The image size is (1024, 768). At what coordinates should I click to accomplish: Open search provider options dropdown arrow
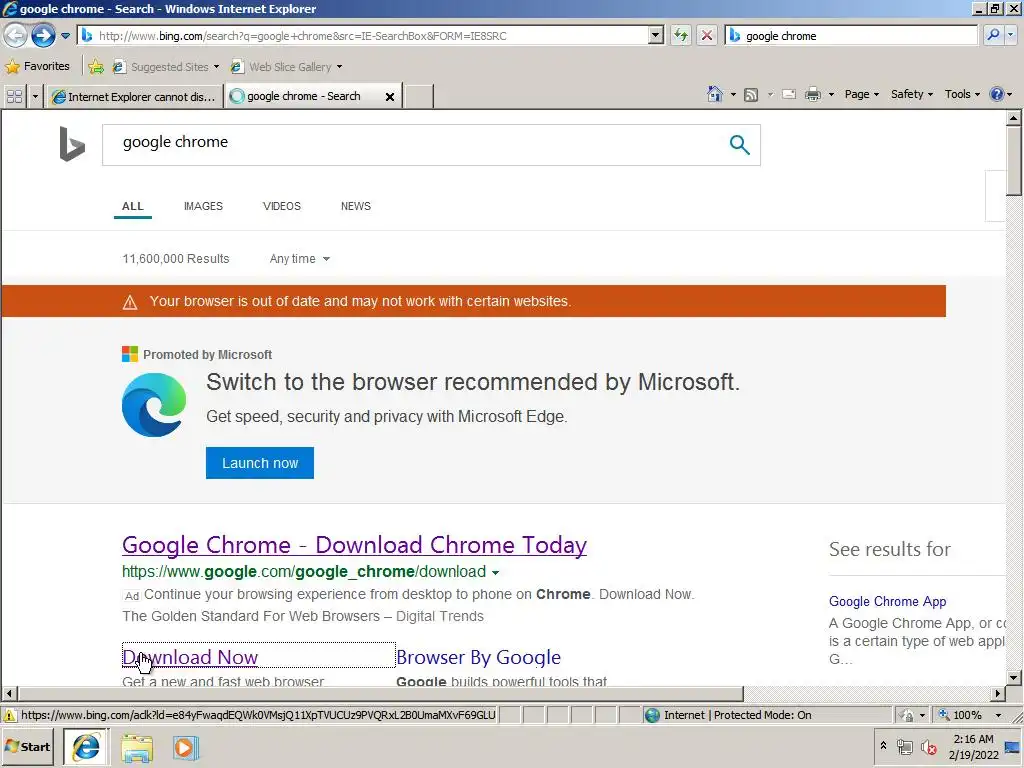1012,35
